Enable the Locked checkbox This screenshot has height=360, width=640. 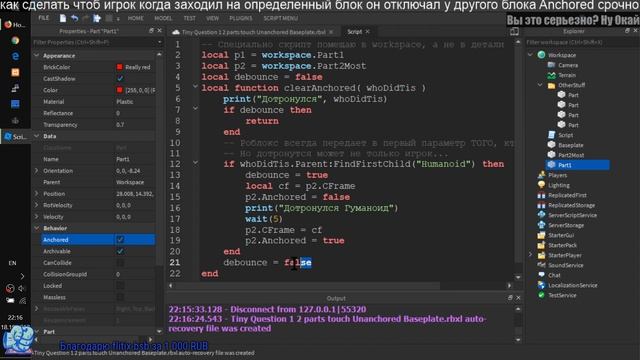point(120,286)
